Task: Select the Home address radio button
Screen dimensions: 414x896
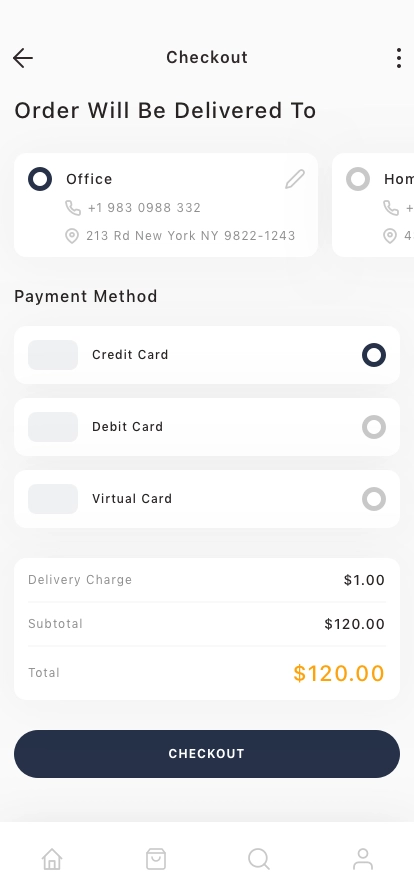Action: tap(358, 179)
